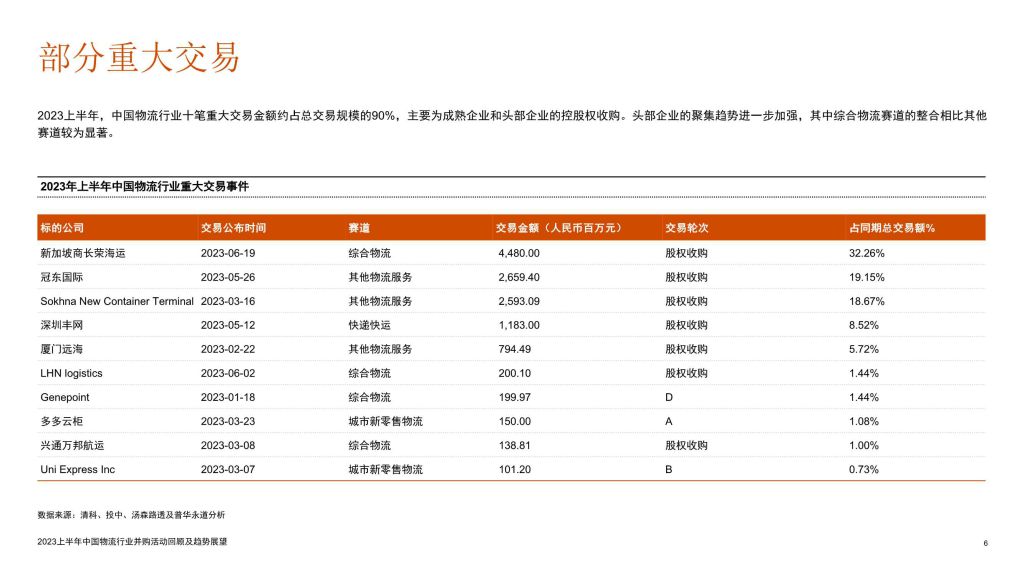Click percentage cell 32.26%
This screenshot has height=576, width=1024.
pyautogui.click(x=867, y=253)
